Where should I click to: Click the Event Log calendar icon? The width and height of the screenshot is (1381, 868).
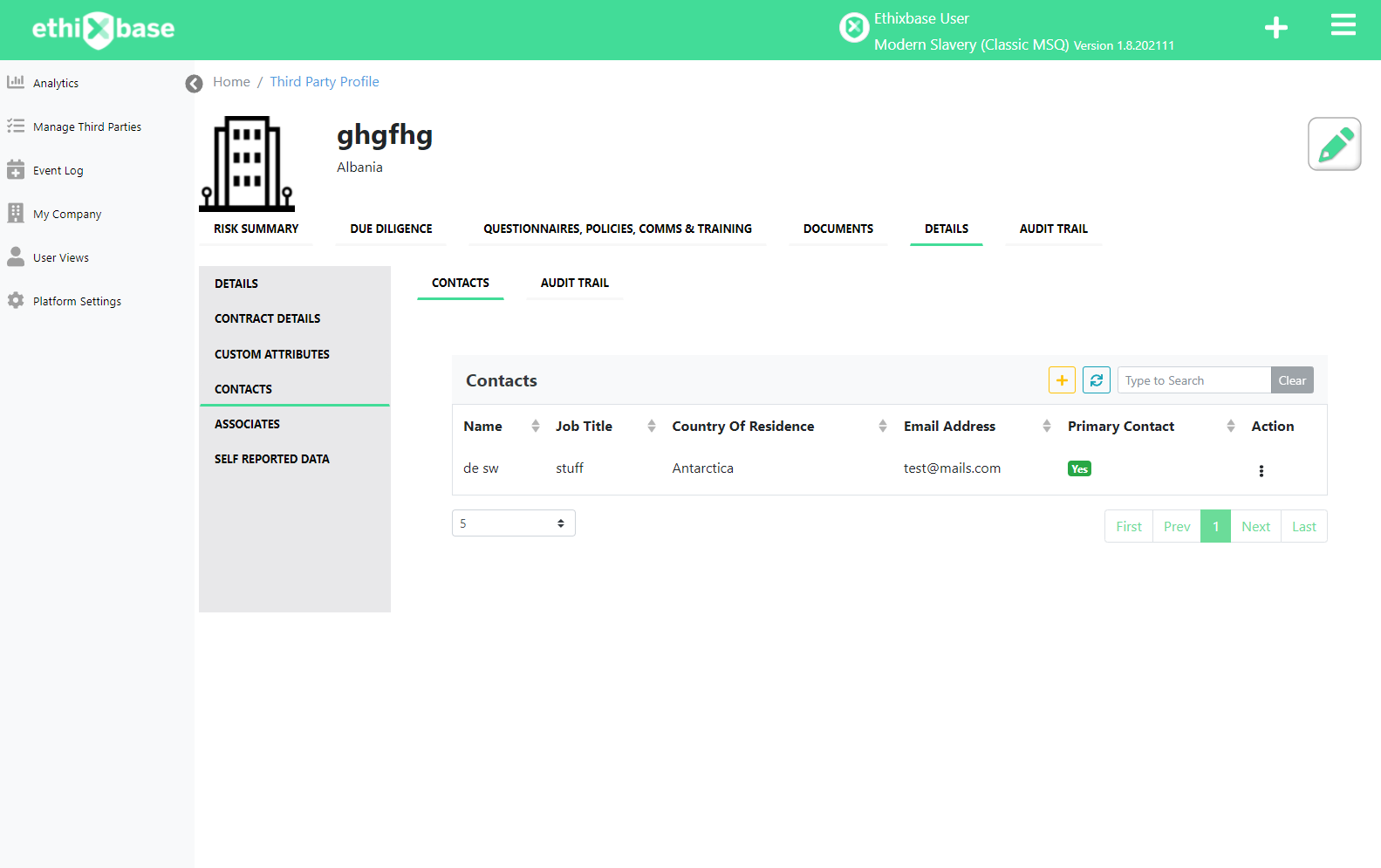click(16, 169)
